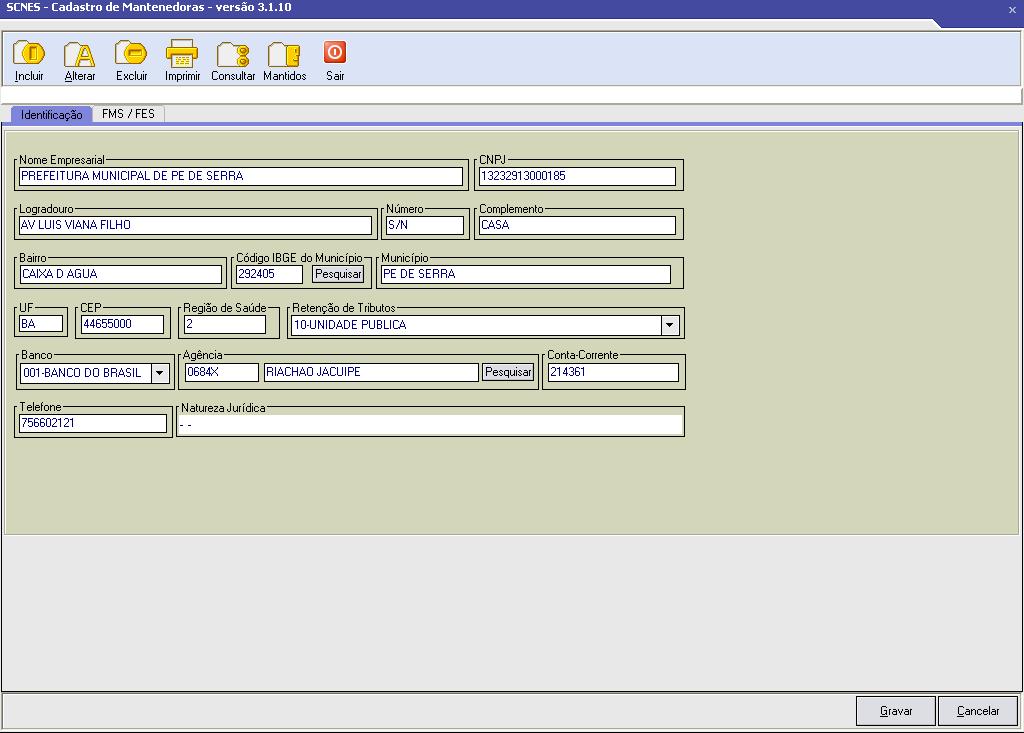
Task: Select the Telefone input field
Action: pos(93,423)
